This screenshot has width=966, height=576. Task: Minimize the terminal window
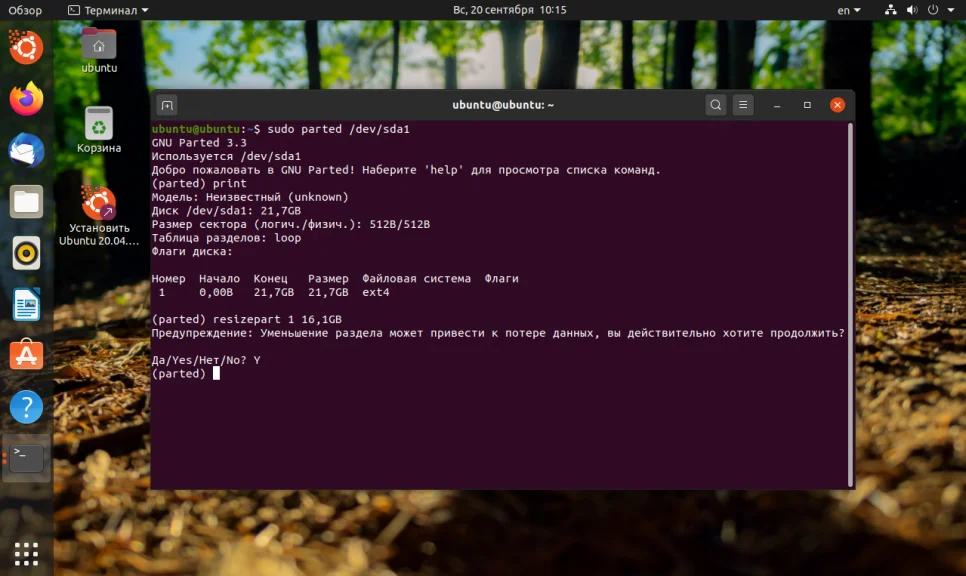(777, 105)
